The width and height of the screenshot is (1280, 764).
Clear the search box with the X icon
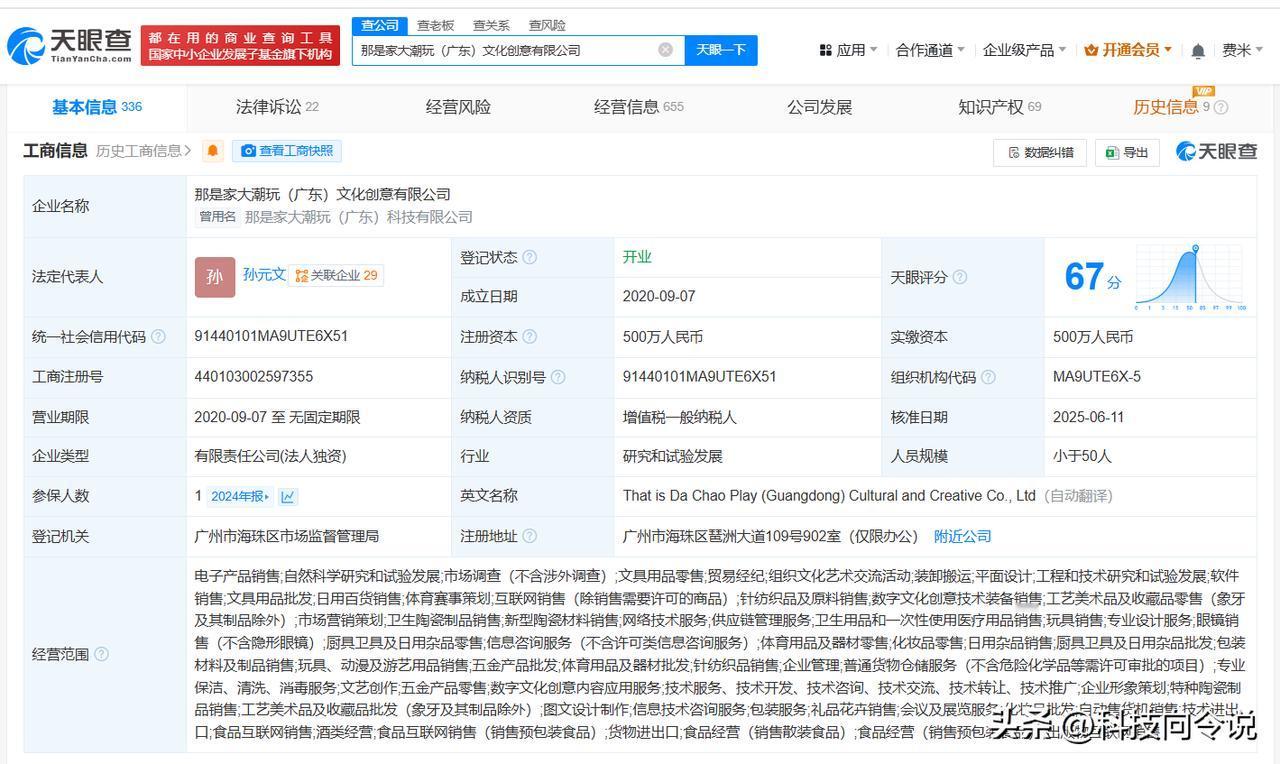click(665, 50)
